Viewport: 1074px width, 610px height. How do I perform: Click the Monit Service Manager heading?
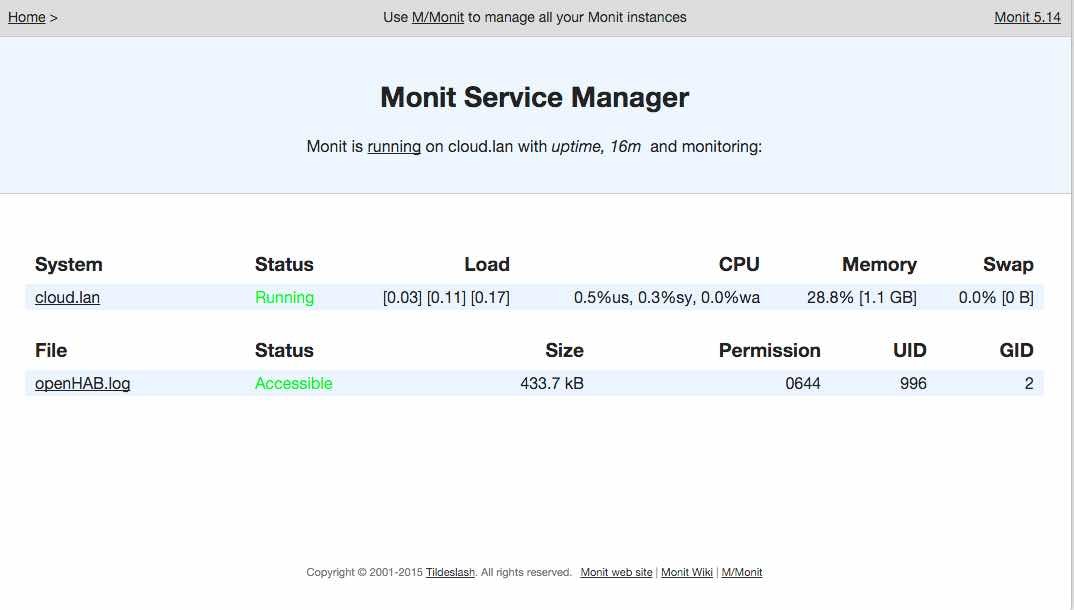tap(534, 98)
